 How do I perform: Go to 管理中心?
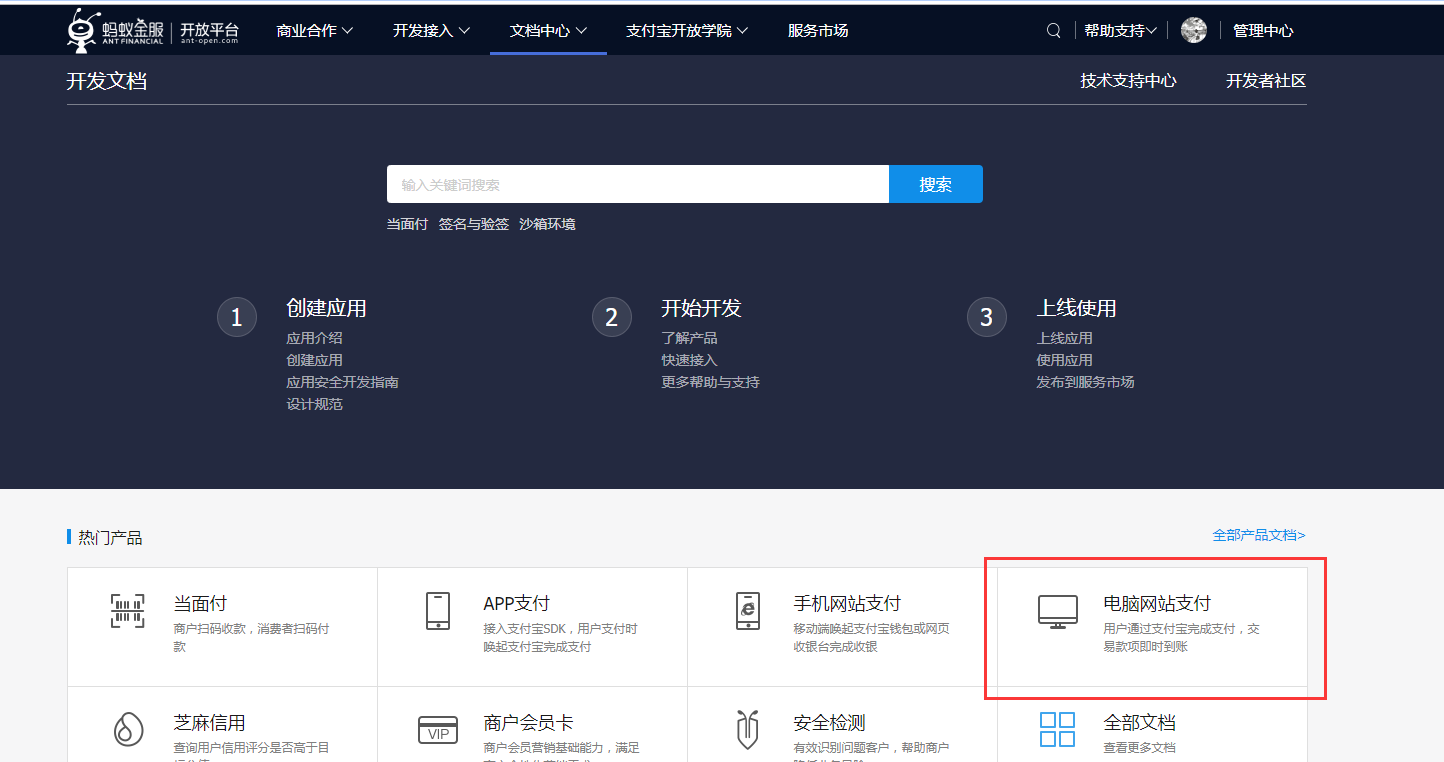pyautogui.click(x=1263, y=31)
